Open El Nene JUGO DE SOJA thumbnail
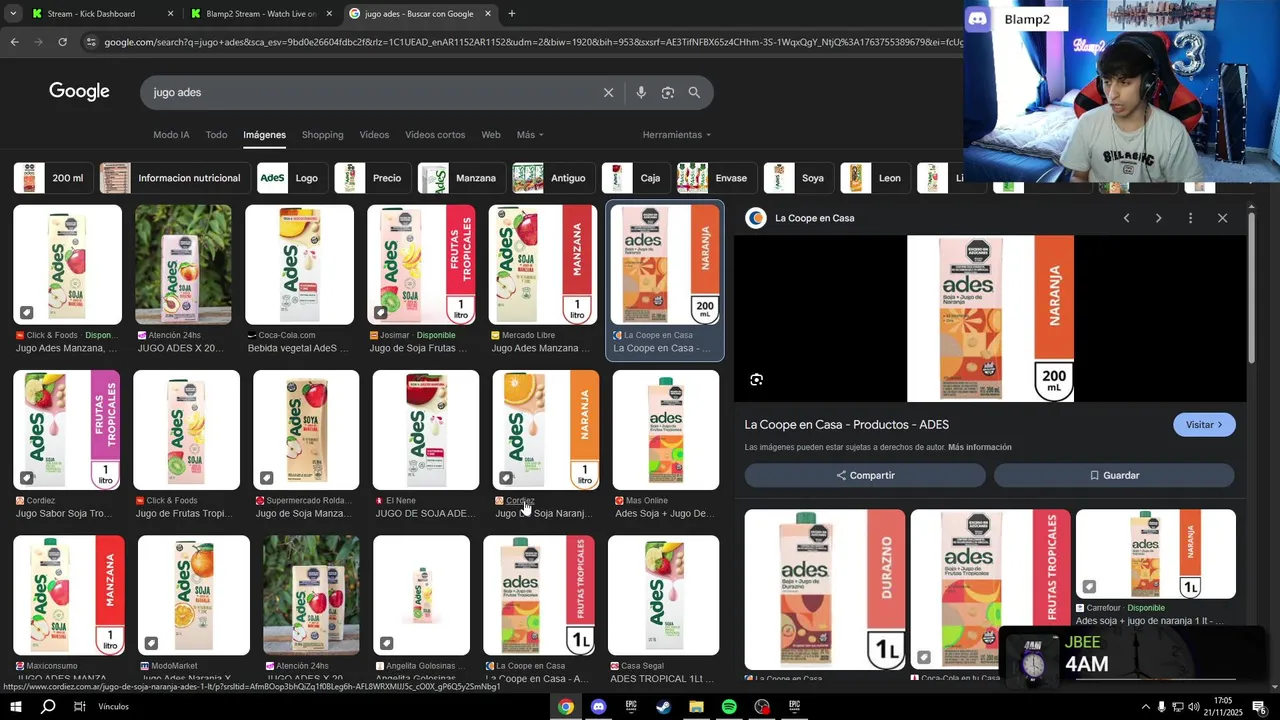1280x720 pixels. tap(426, 430)
